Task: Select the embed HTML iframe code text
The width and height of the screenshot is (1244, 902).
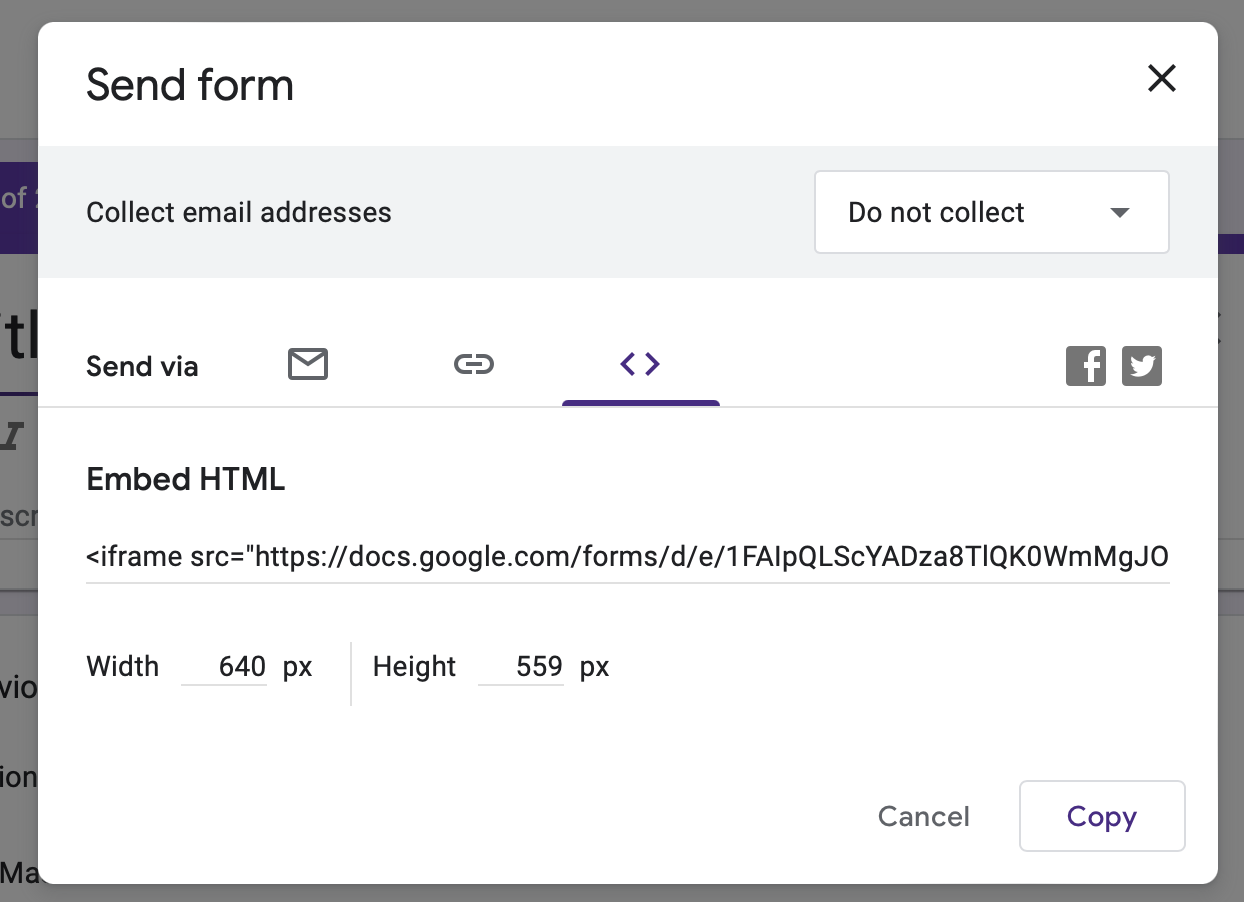Action: coord(627,557)
